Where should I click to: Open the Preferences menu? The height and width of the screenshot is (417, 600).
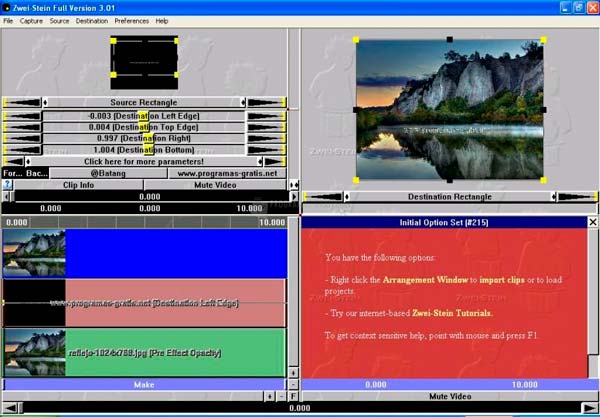point(132,21)
